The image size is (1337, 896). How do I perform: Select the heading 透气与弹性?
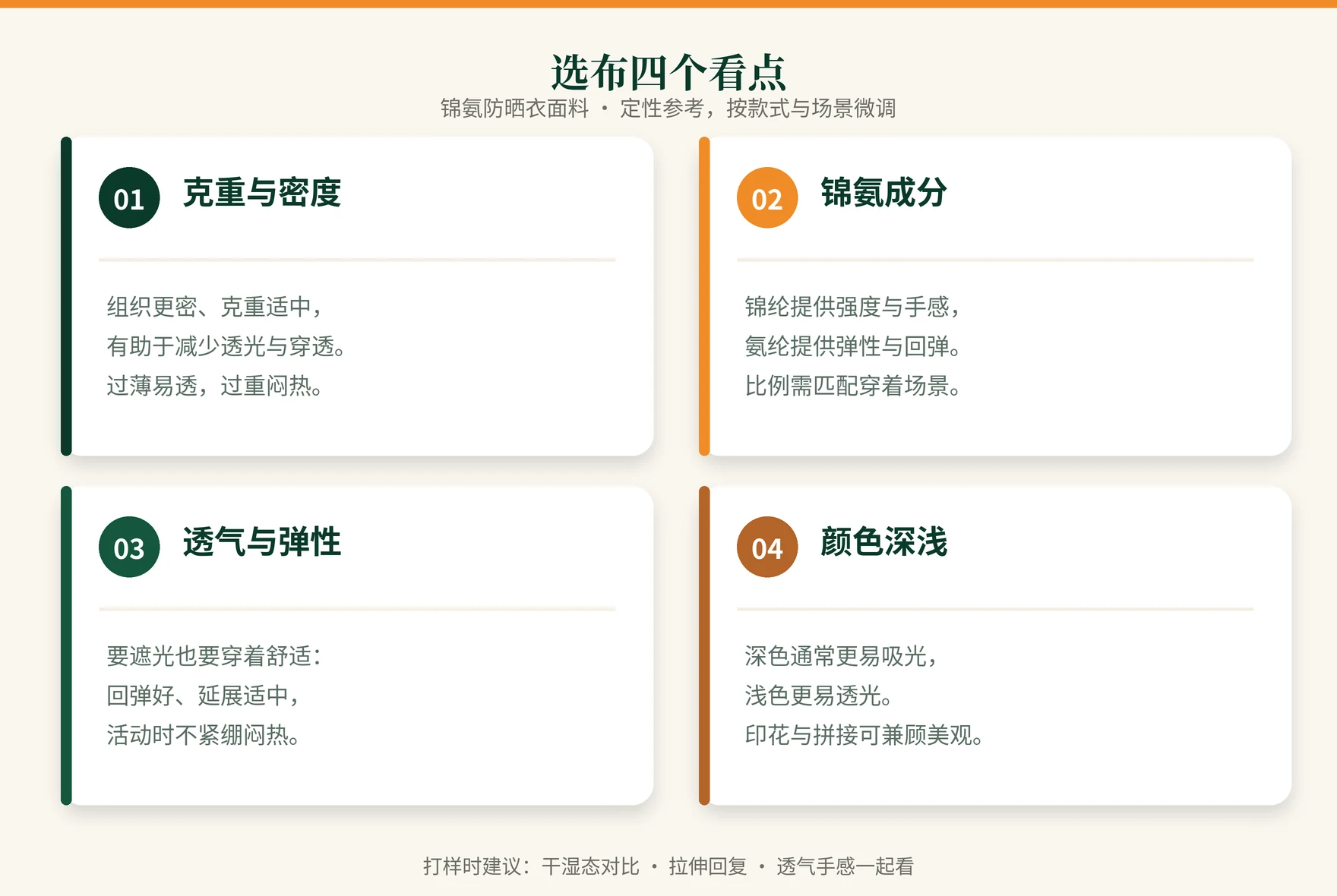pos(262,542)
